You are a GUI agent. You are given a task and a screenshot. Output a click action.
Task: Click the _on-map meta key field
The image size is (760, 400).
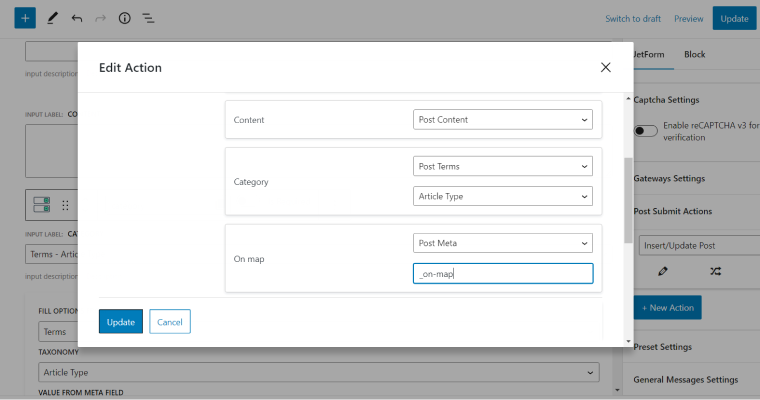pyautogui.click(x=503, y=273)
